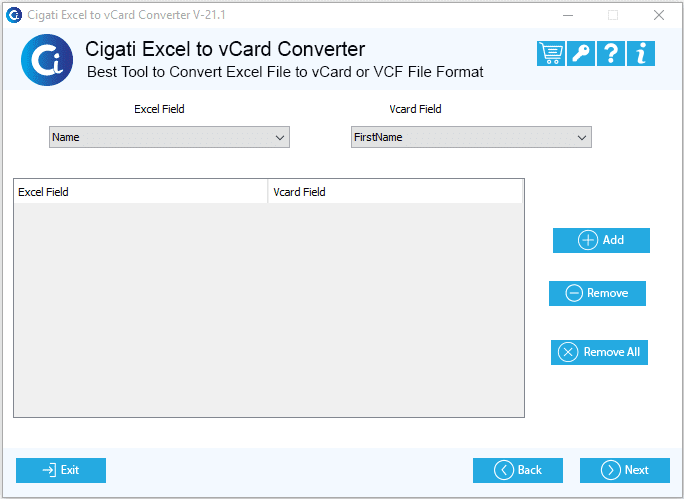Click the "Excel Field" label above dropdown
Viewport: 684px width, 499px height.
(159, 109)
